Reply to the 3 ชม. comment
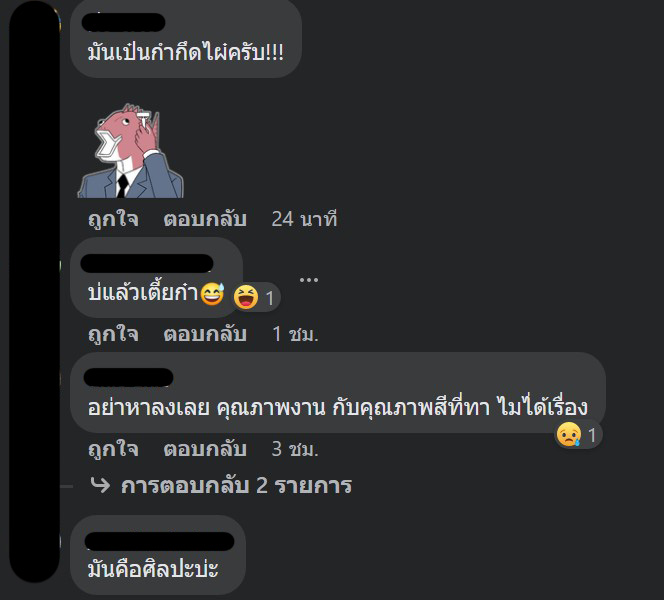 tap(205, 449)
